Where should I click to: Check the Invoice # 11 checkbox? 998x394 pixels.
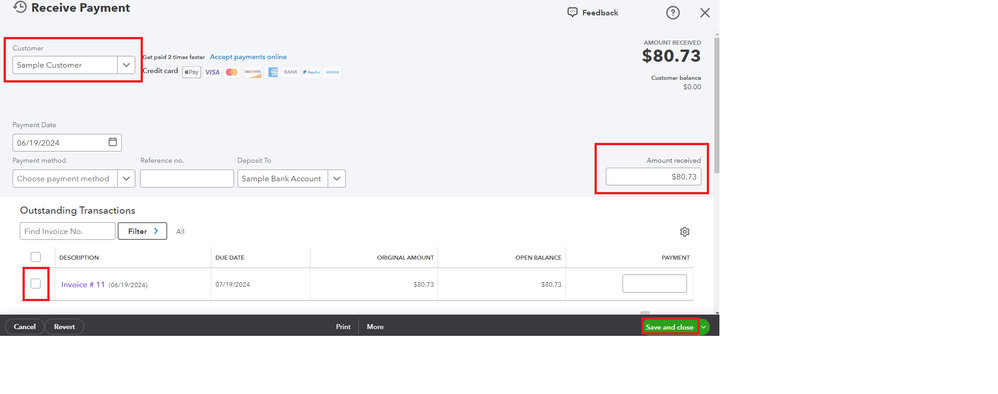pos(36,283)
